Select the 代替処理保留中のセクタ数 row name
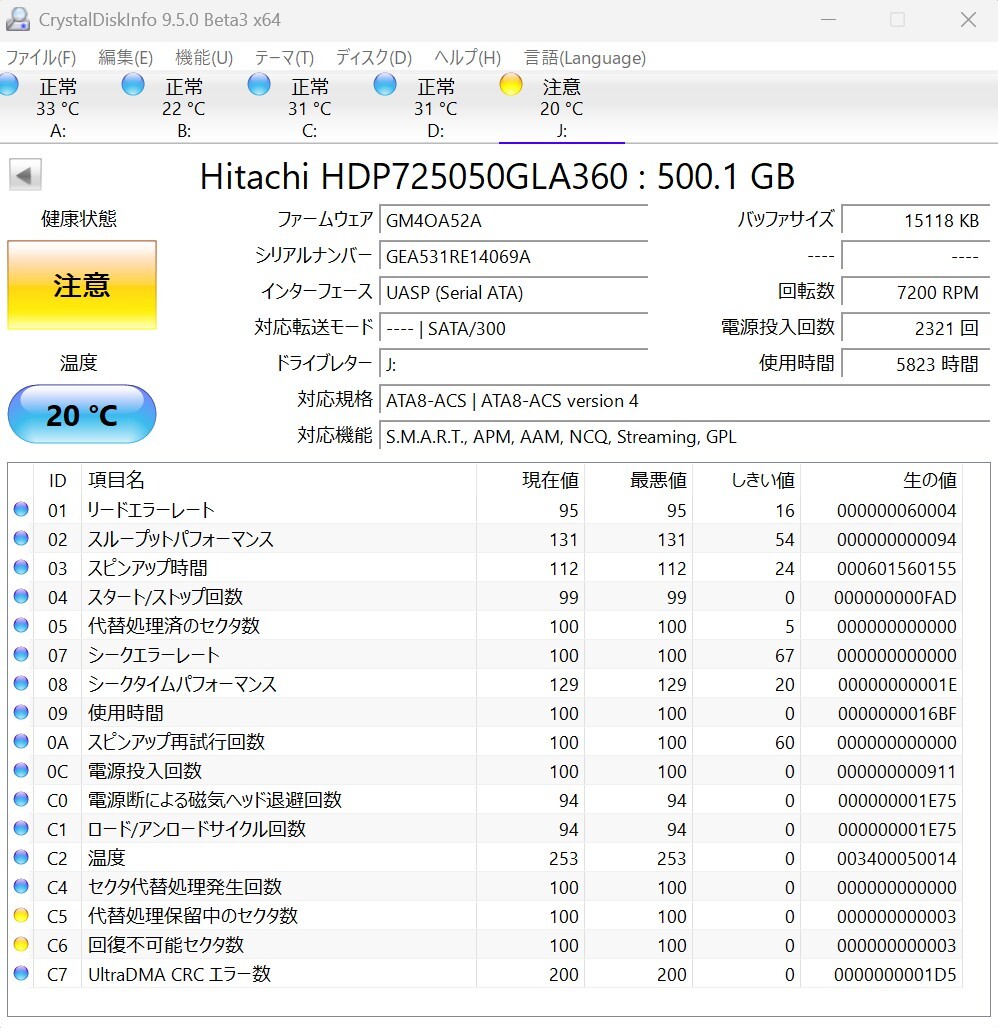 point(193,915)
